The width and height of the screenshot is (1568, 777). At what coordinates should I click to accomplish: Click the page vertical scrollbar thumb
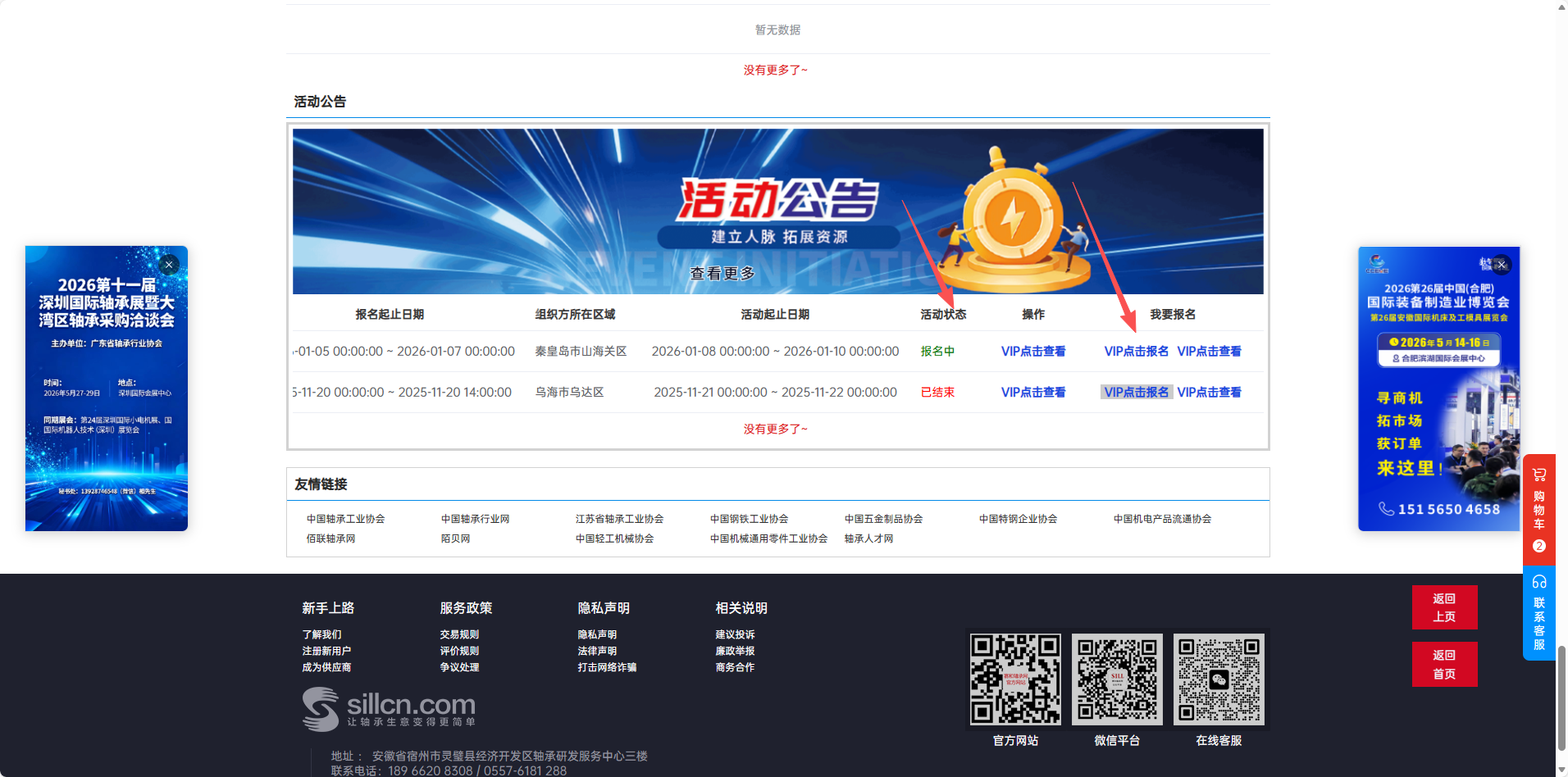[x=1561, y=697]
